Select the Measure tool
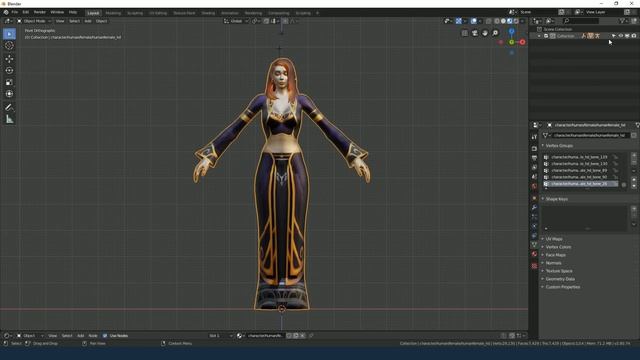The height and width of the screenshot is (360, 640). click(9, 119)
